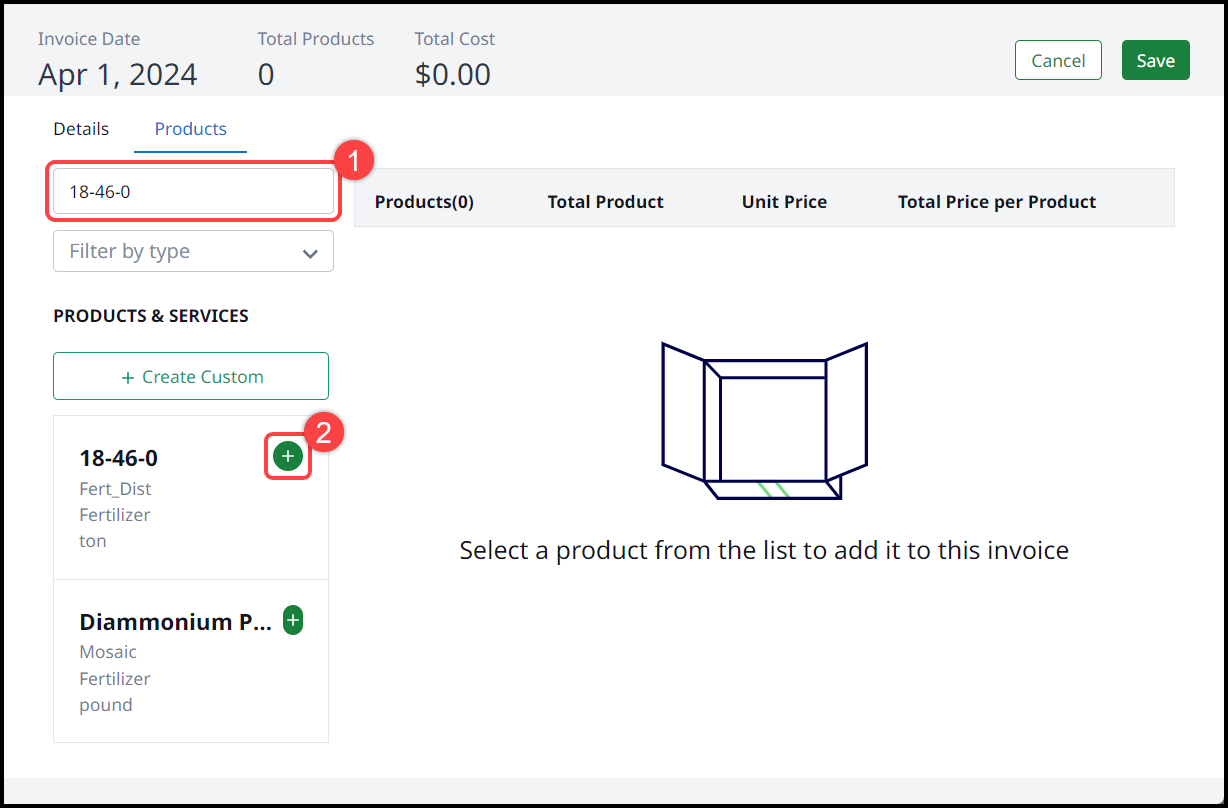This screenshot has width=1228, height=808.
Task: Cancel the invoice editing
Action: coord(1058,61)
